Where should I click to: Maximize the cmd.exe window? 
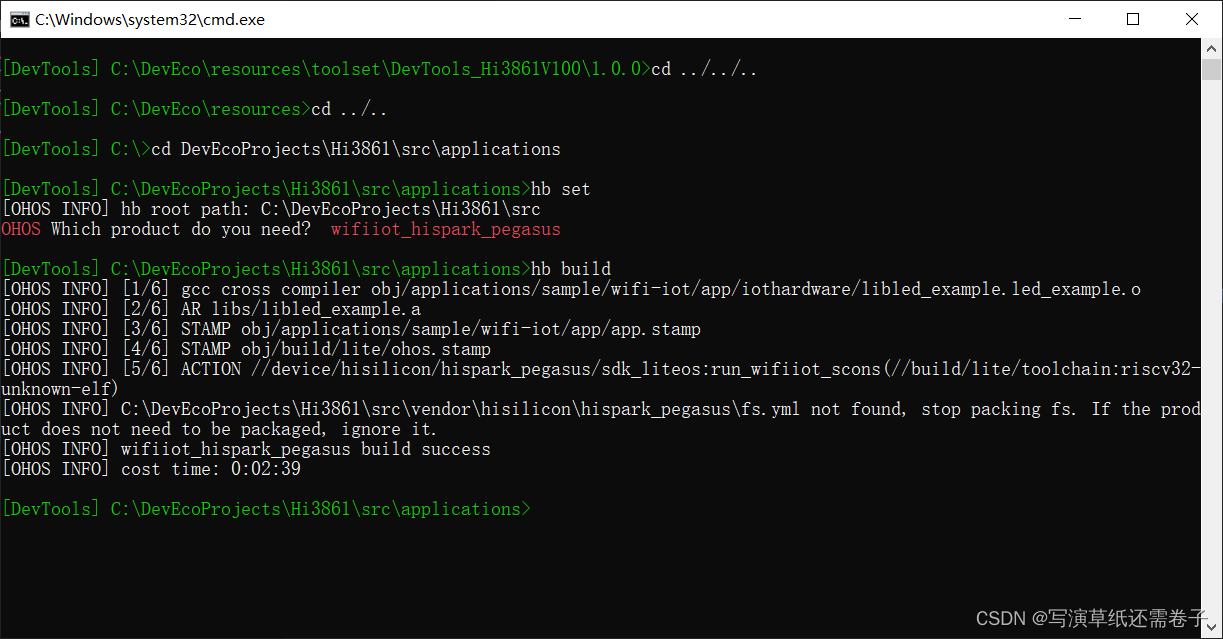click(x=1133, y=19)
